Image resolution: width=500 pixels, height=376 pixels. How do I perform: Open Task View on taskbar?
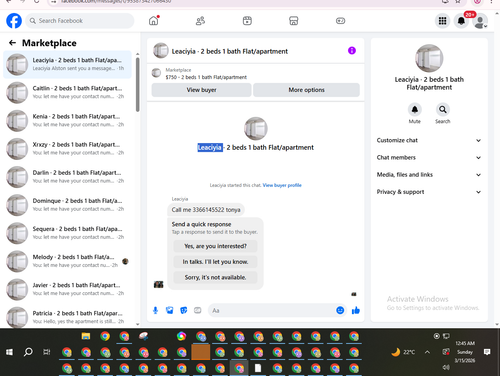[47, 352]
